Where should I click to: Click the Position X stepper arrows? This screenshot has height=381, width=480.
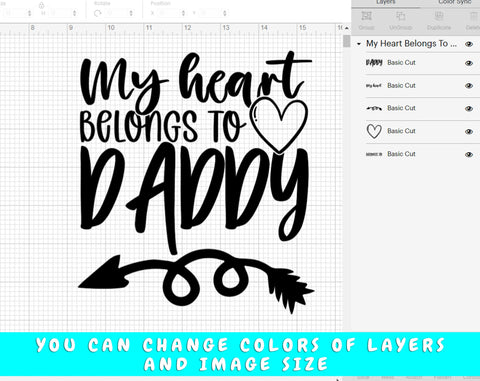point(183,13)
